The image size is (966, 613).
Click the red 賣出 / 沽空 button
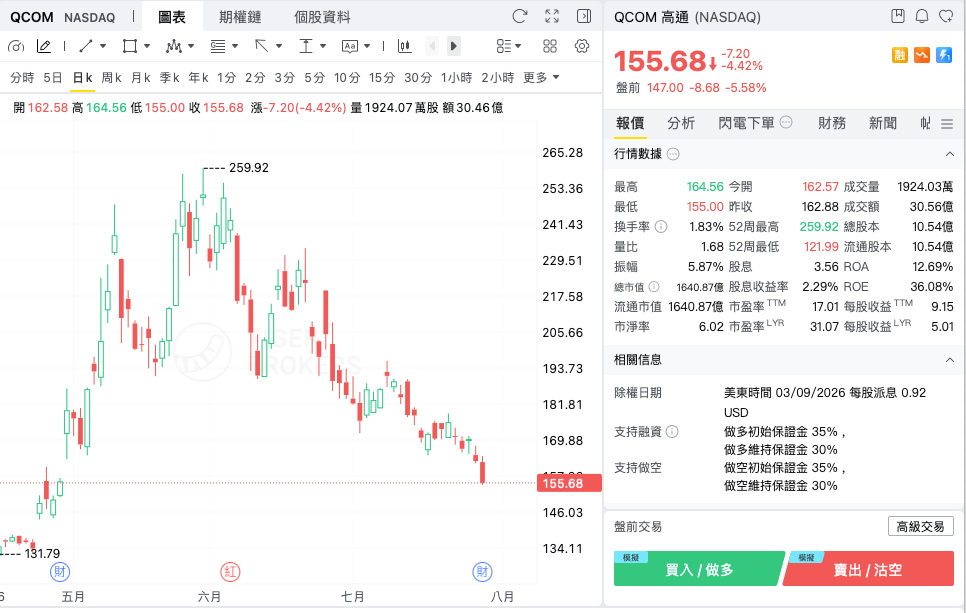[x=869, y=569]
